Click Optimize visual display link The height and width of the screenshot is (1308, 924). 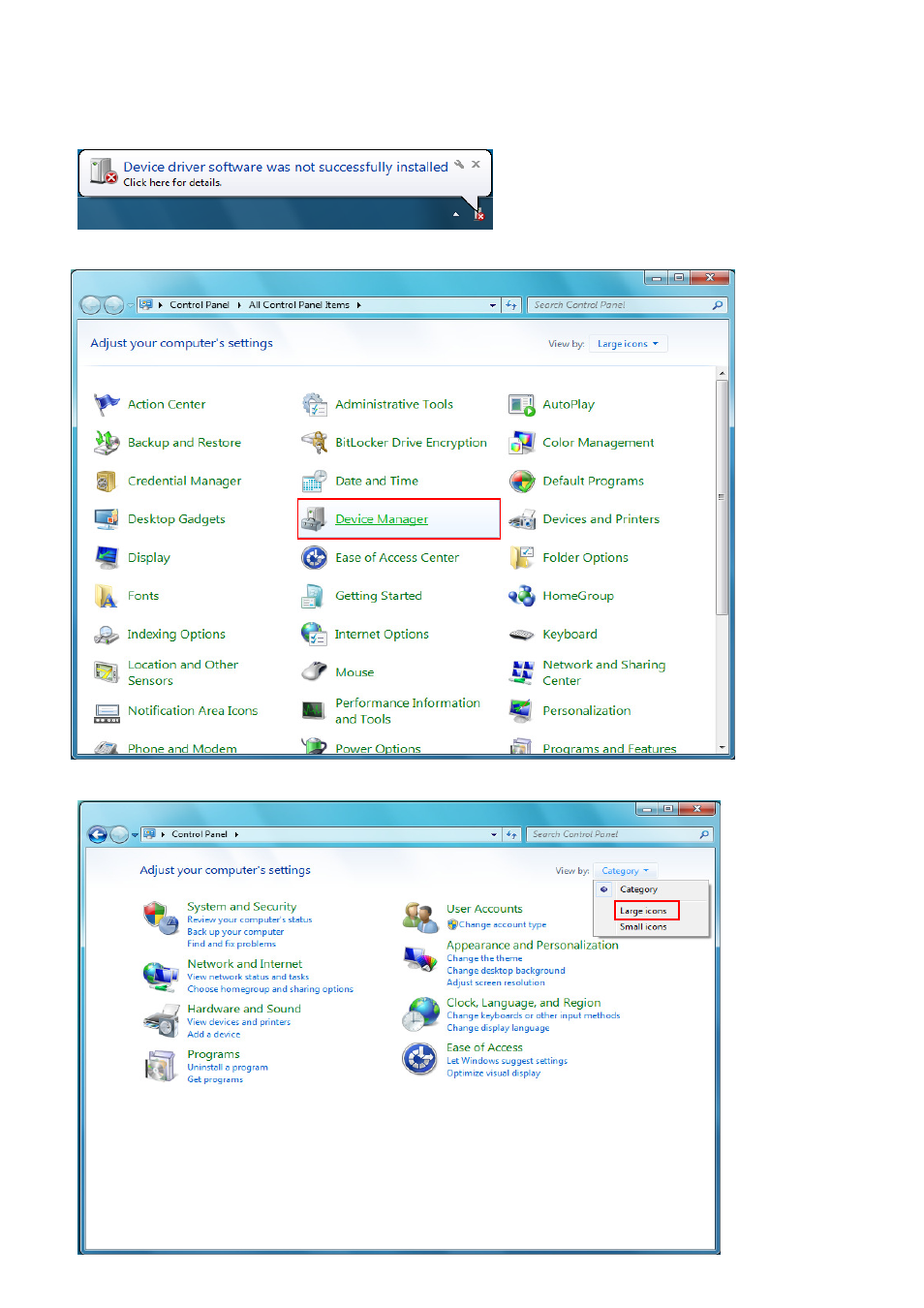[493, 1074]
